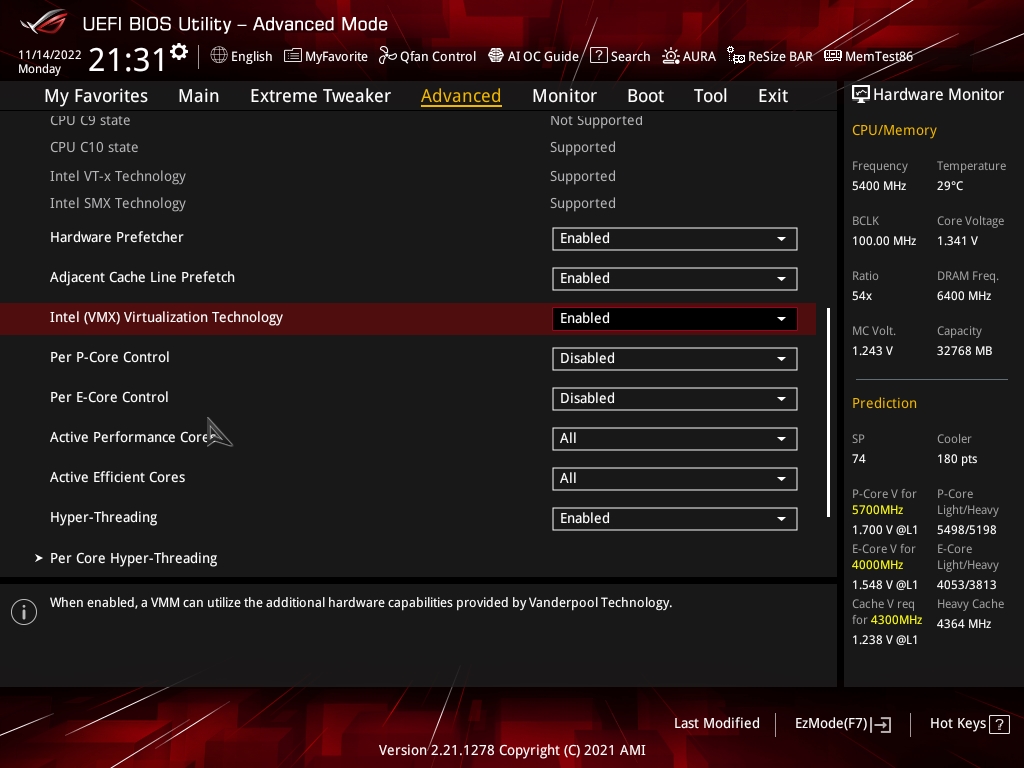
Task: Click the Version 2.21.1278 copyright text
Action: [x=512, y=750]
